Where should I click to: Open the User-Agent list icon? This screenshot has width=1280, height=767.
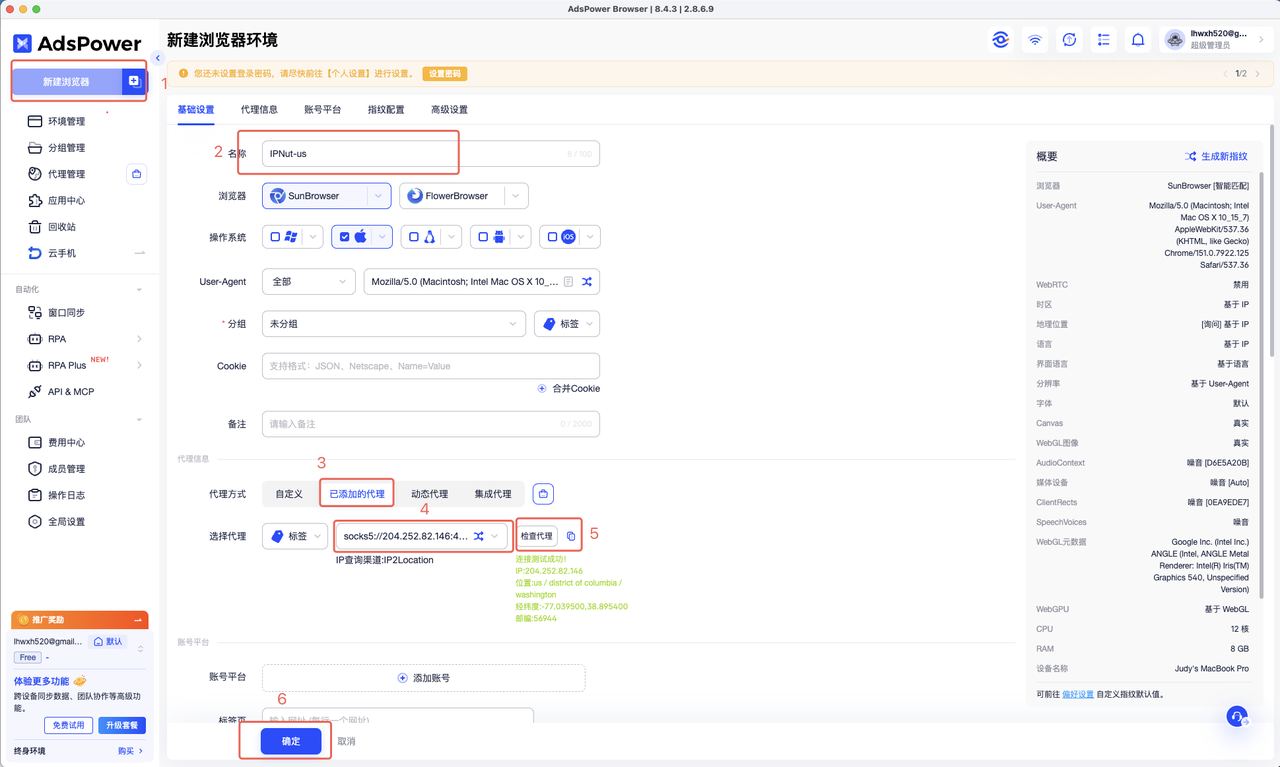568,282
